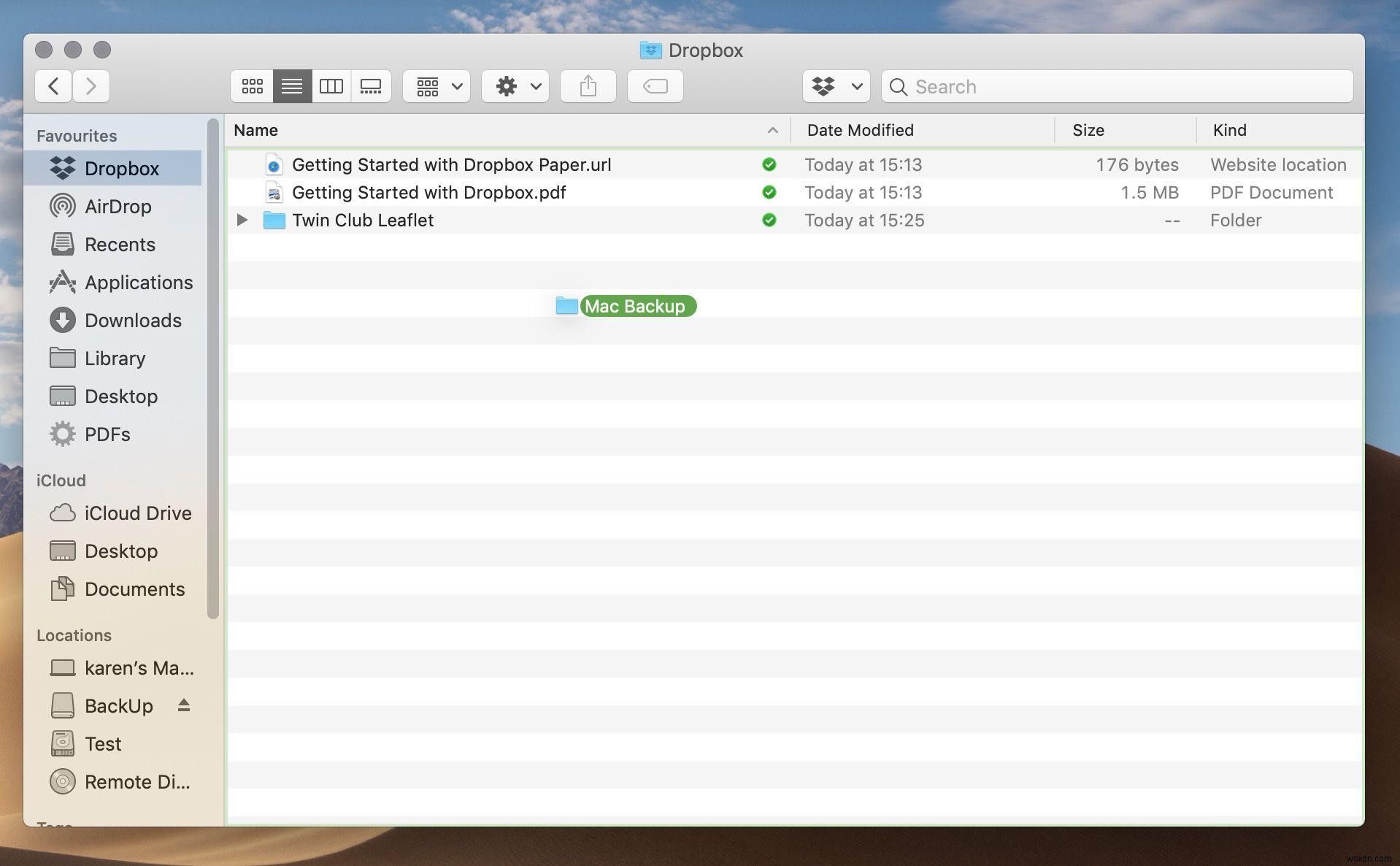Click the Edit Tags toolbar icon
This screenshot has width=1400, height=866.
(655, 86)
